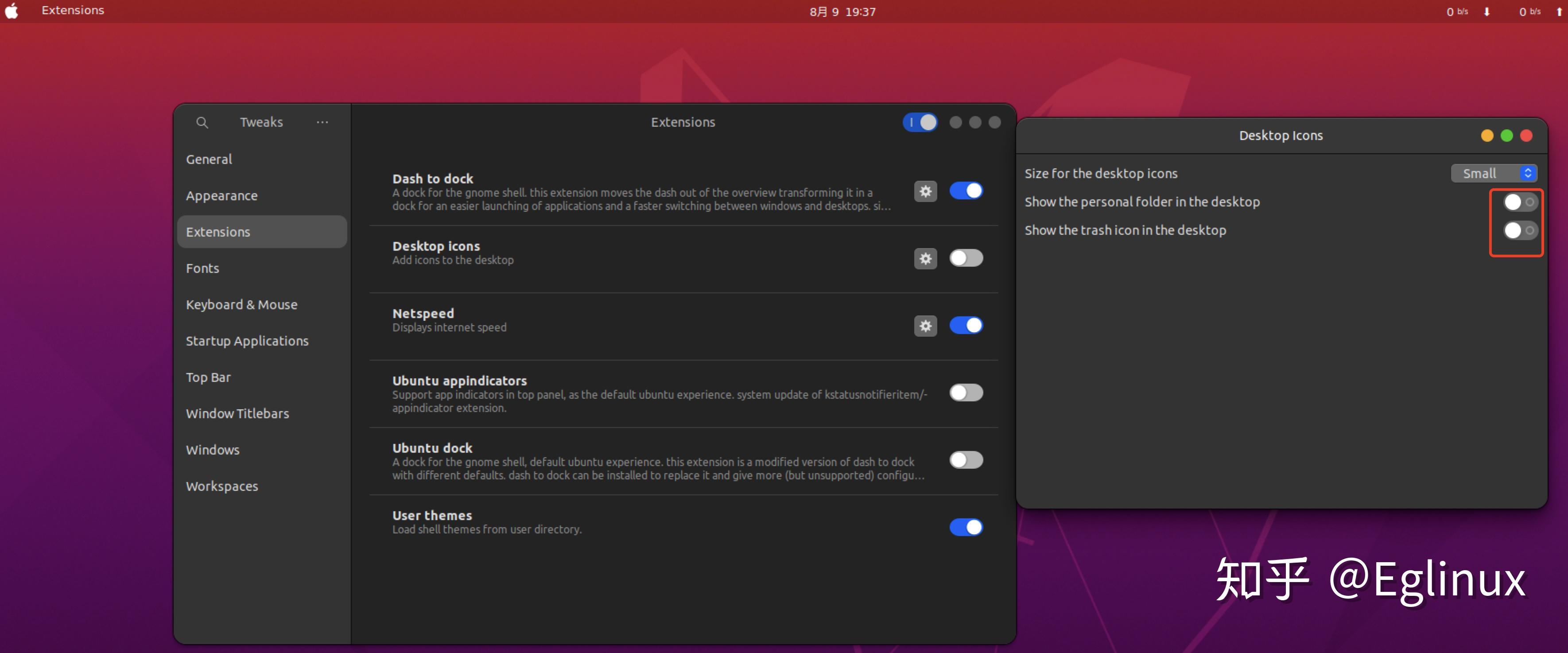Viewport: 1568px width, 653px height.
Task: Open Workspaces settings in sidebar
Action: [262, 486]
